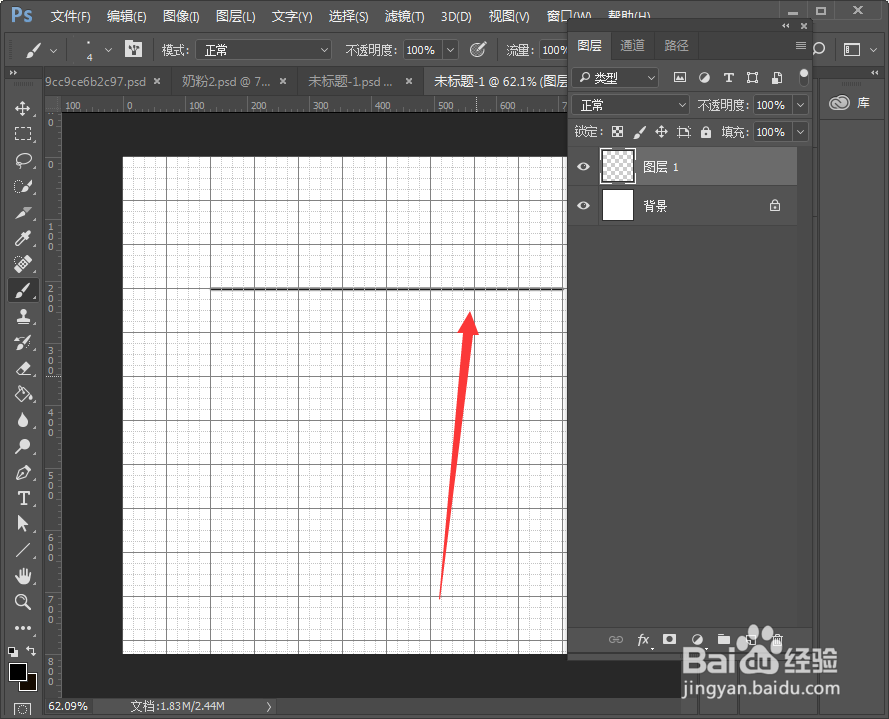Open layer opacity dropdown arrow

point(800,105)
